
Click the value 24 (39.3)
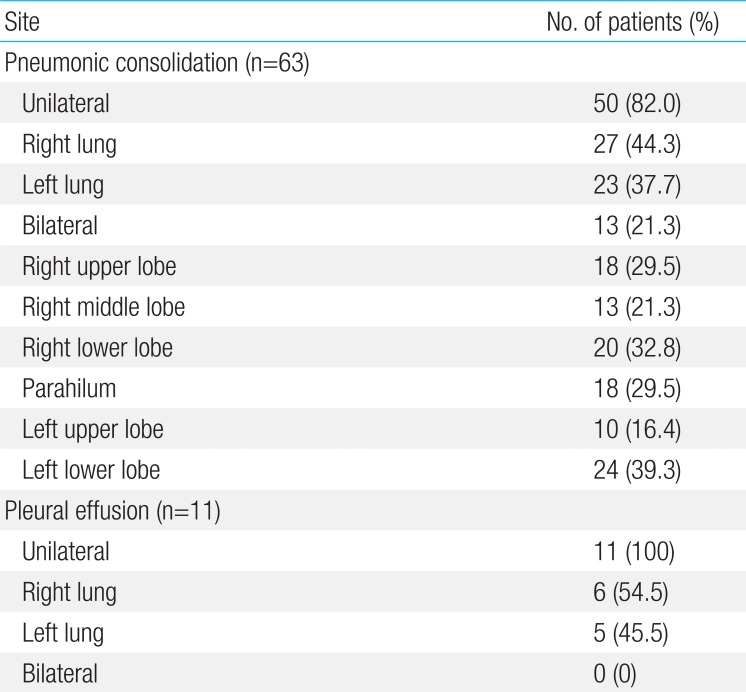point(637,470)
